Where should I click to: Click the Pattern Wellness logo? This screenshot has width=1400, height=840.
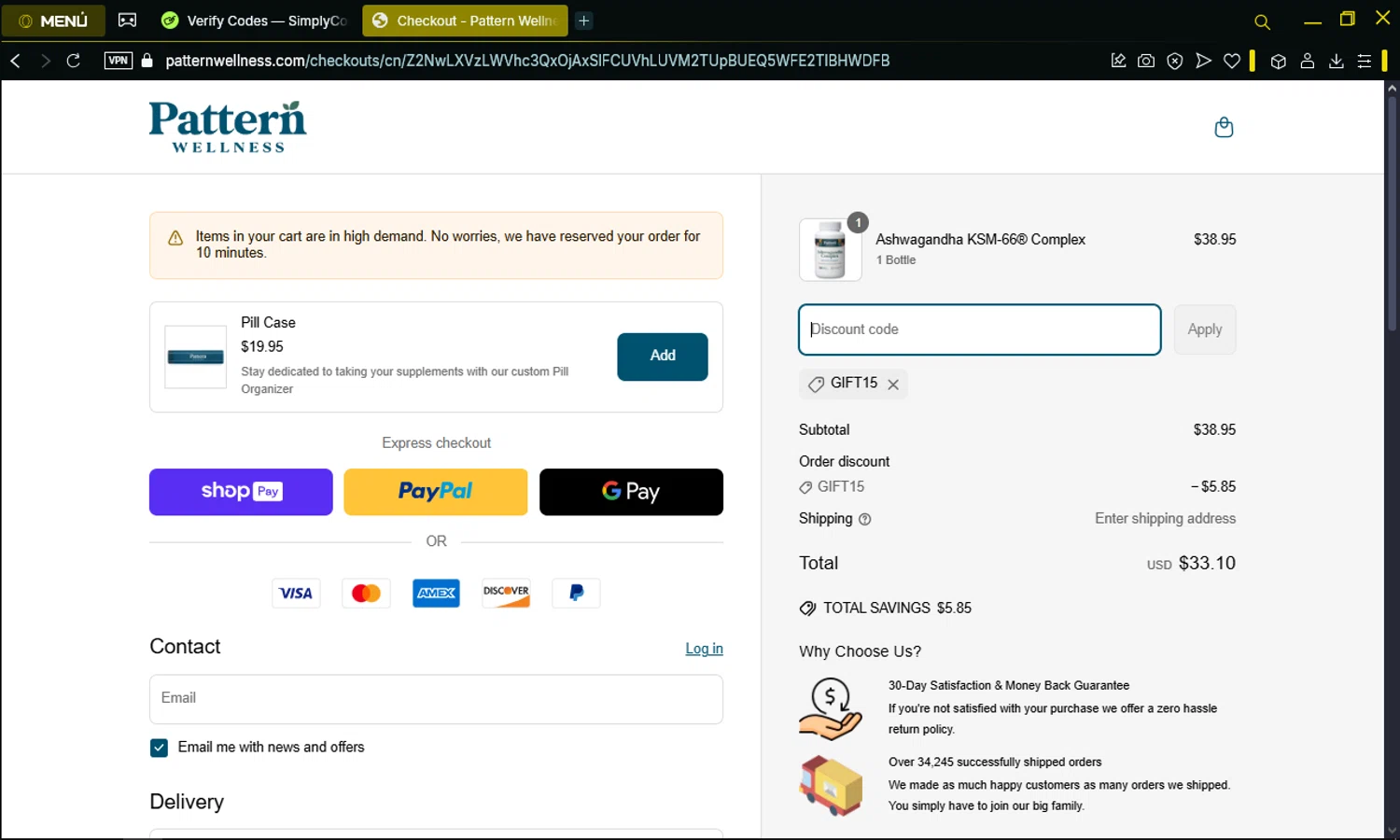(228, 127)
